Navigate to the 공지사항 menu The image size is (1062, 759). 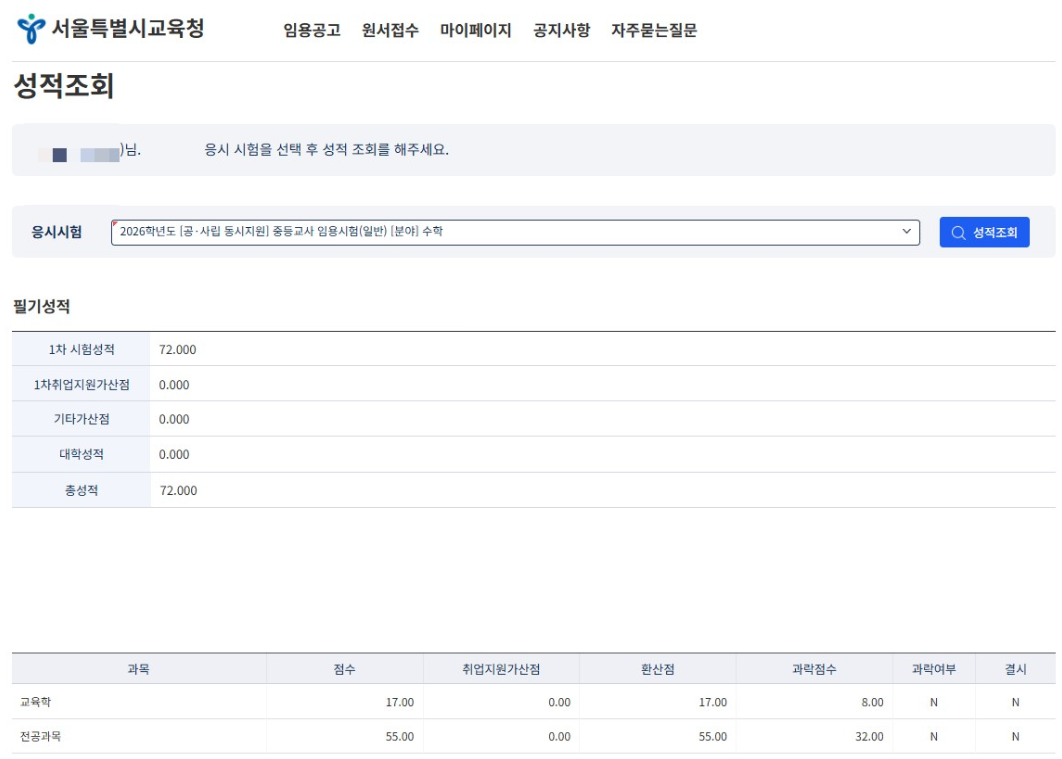[561, 30]
